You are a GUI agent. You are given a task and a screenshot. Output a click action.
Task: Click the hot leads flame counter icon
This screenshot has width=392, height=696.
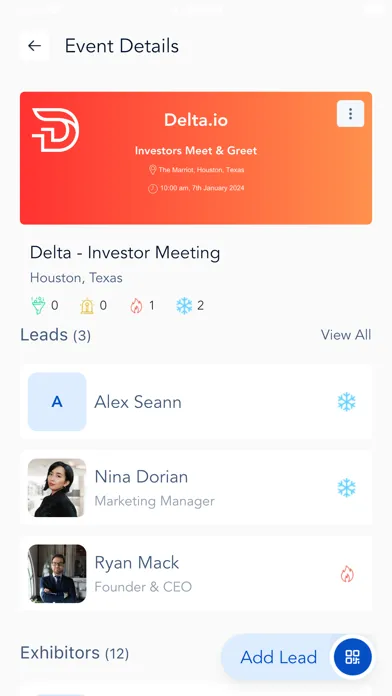tap(136, 305)
